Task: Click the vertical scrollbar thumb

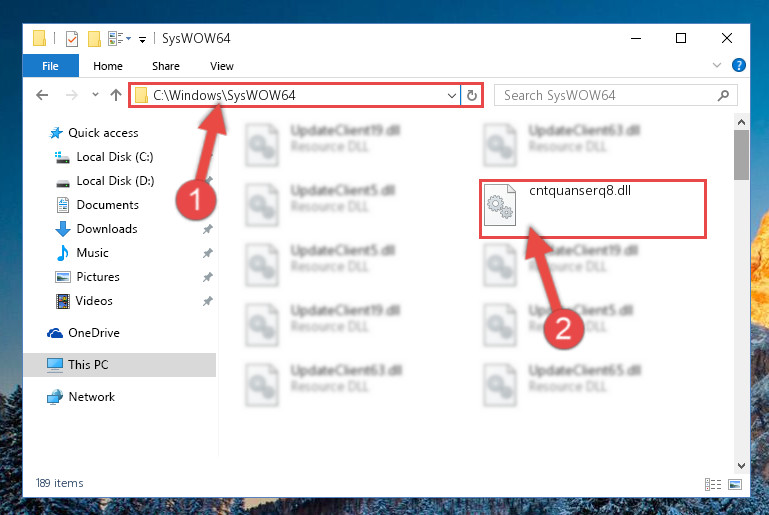Action: tap(741, 155)
